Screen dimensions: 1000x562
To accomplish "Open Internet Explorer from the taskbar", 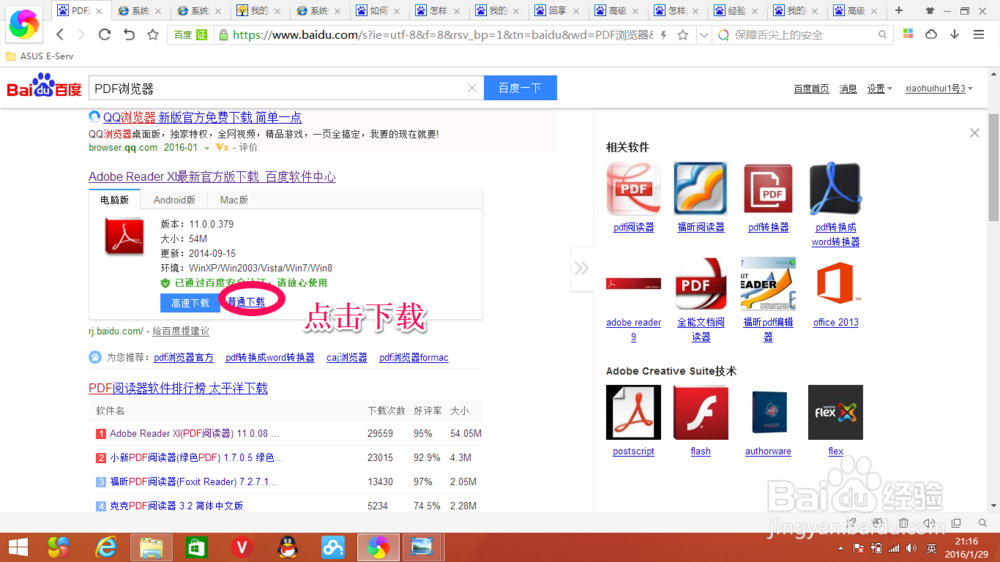I will tap(106, 547).
